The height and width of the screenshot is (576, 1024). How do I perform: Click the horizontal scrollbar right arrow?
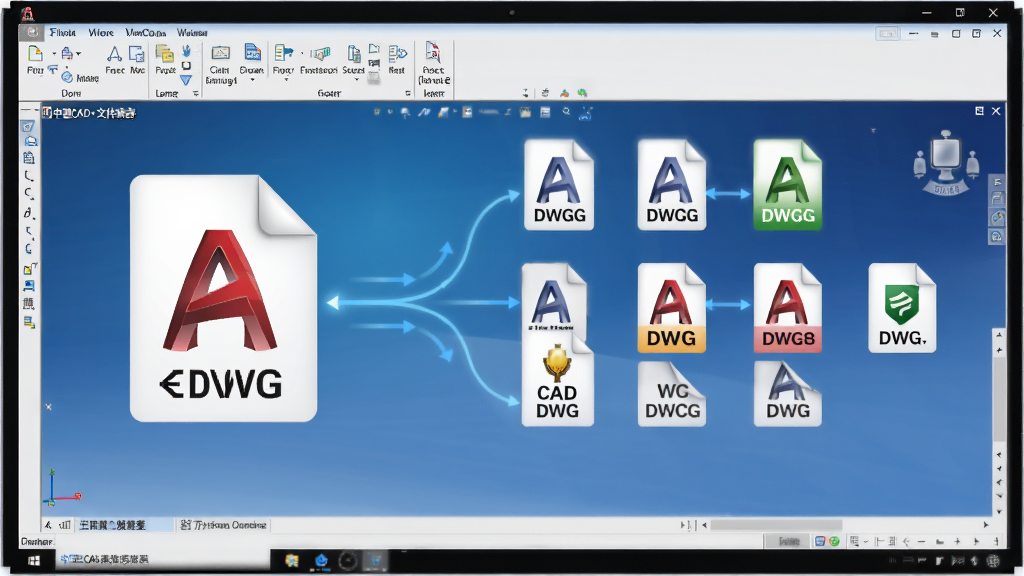coord(985,525)
